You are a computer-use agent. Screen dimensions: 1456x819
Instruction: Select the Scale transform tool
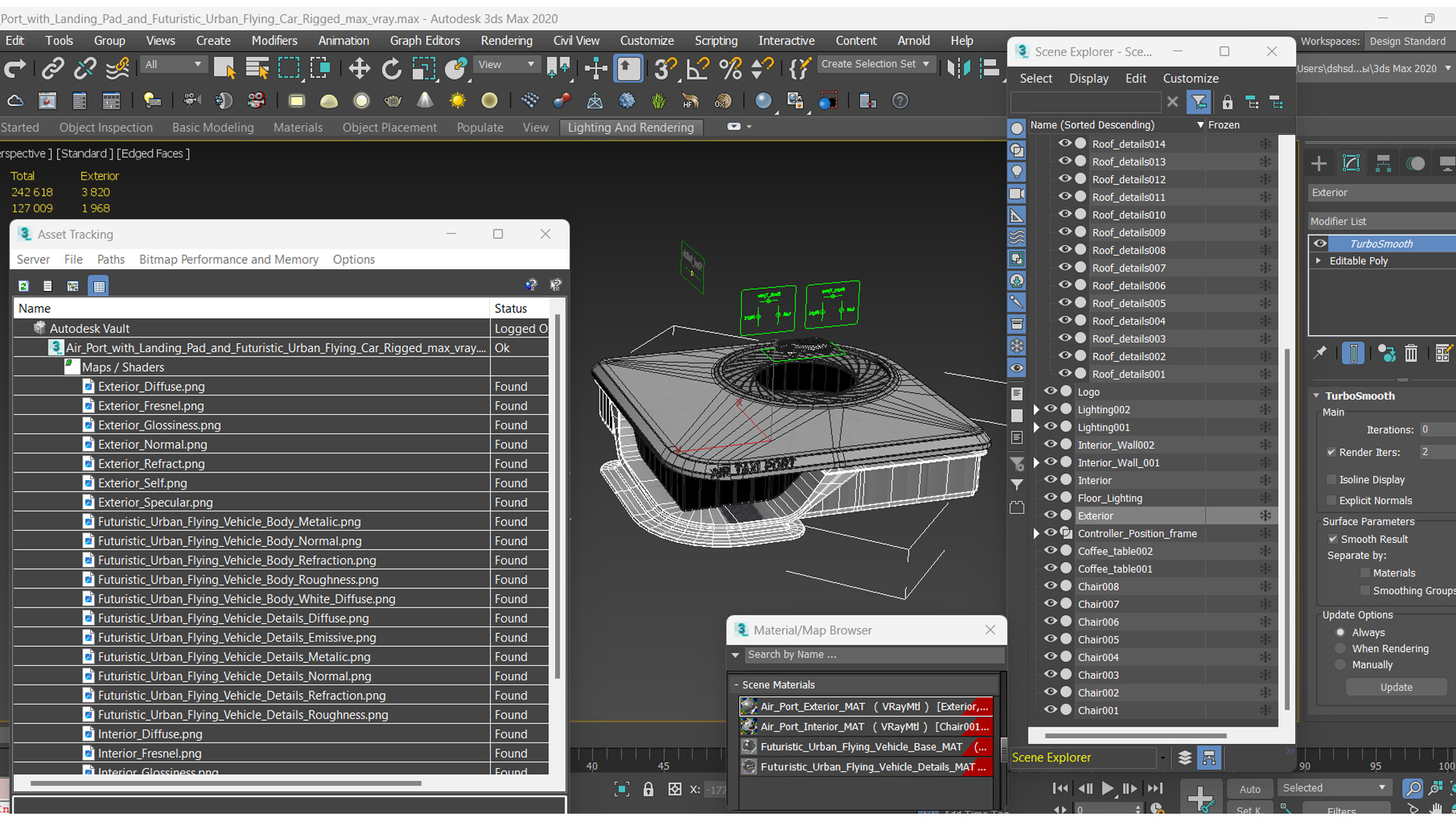[x=423, y=68]
